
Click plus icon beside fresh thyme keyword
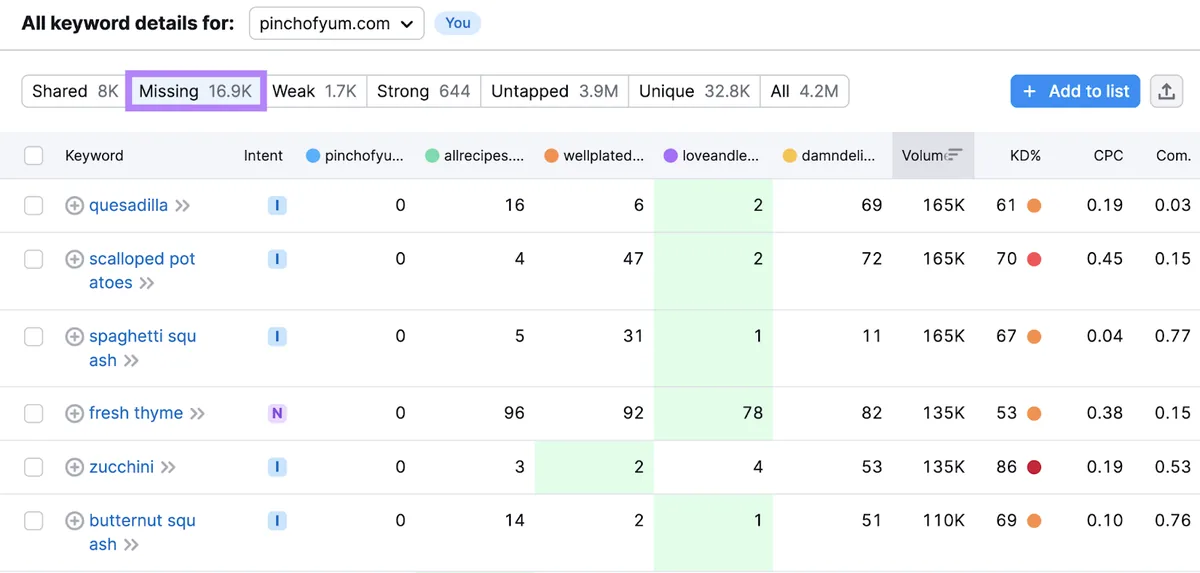pos(74,413)
